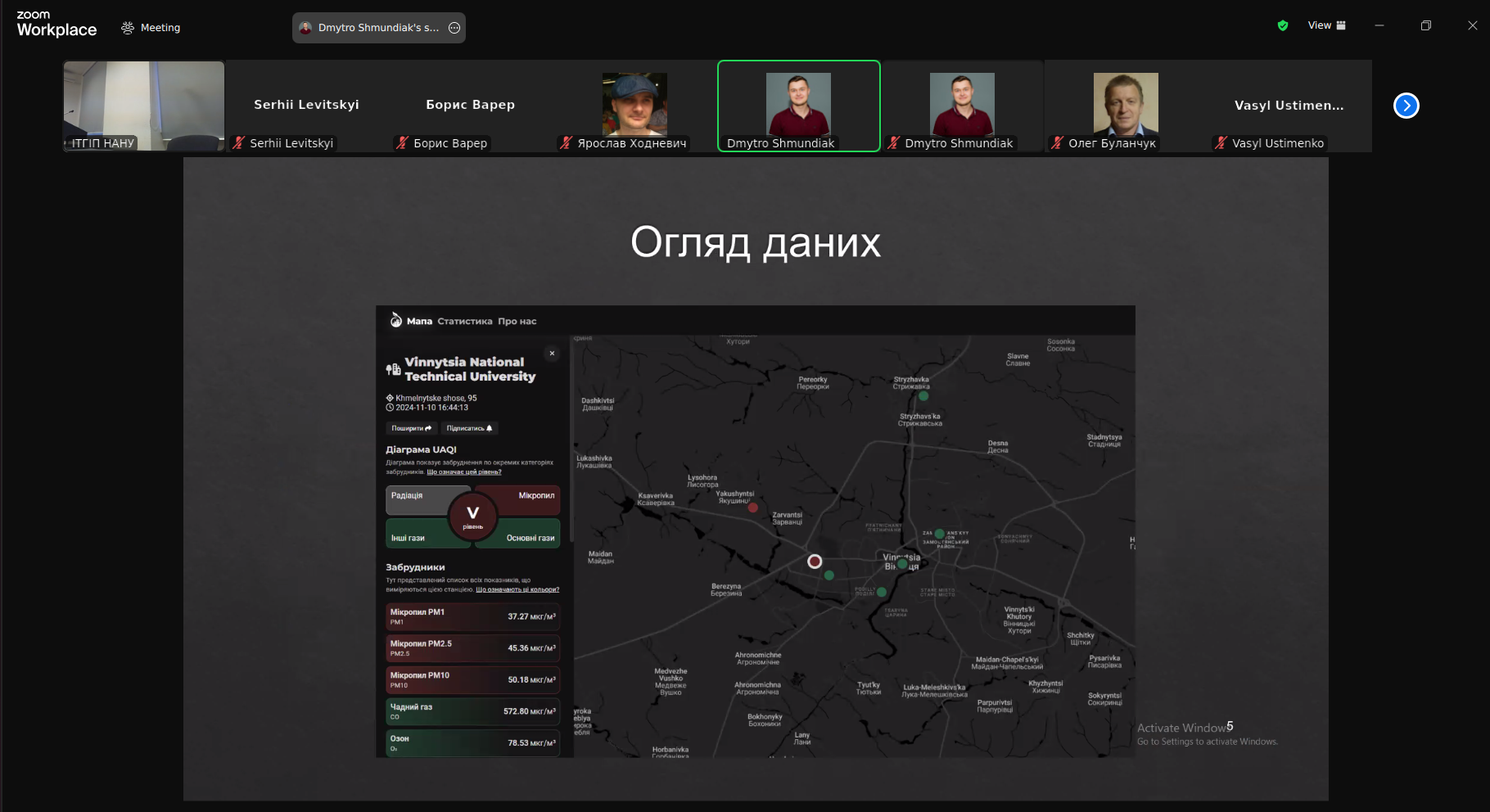The height and width of the screenshot is (812, 1490).
Task: Close the Vinnytsia University station panel
Action: coord(552,354)
